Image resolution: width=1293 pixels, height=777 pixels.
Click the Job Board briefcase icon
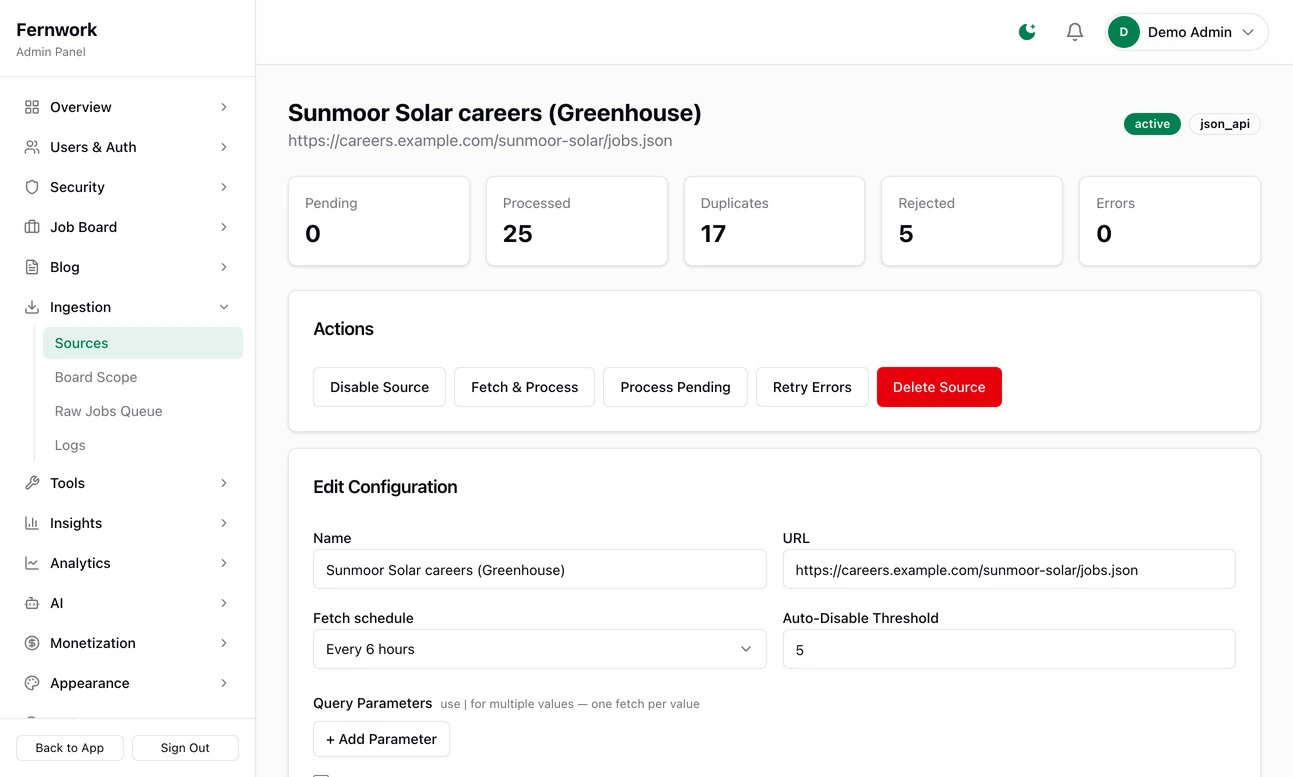(x=32, y=227)
